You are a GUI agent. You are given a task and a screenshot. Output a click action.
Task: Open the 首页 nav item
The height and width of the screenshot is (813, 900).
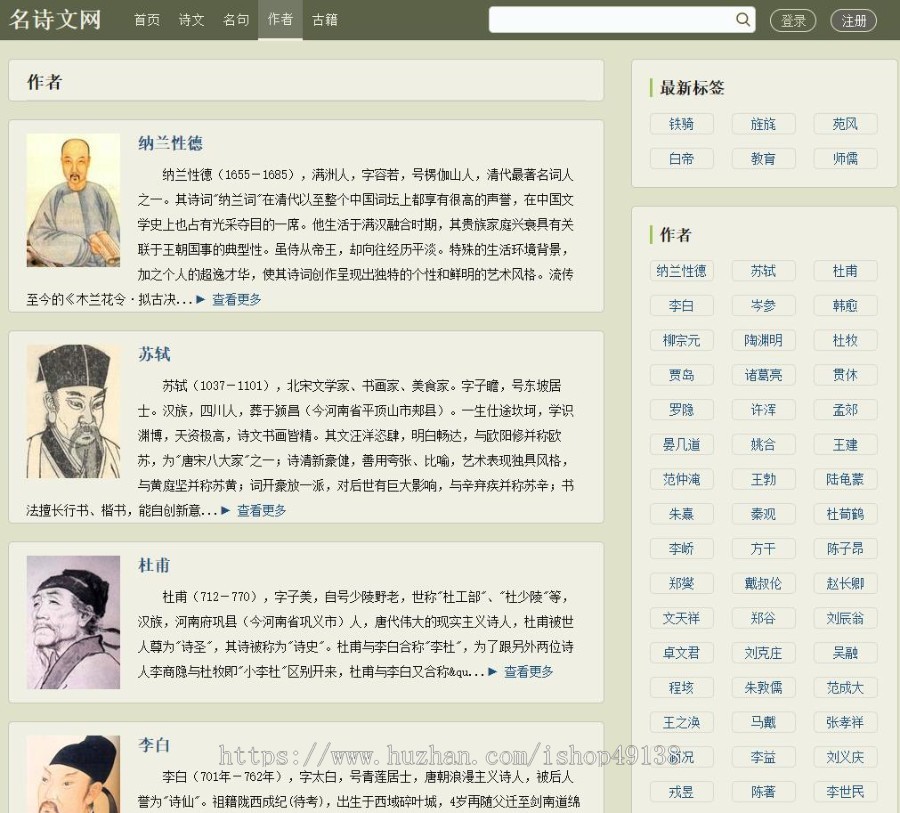147,20
